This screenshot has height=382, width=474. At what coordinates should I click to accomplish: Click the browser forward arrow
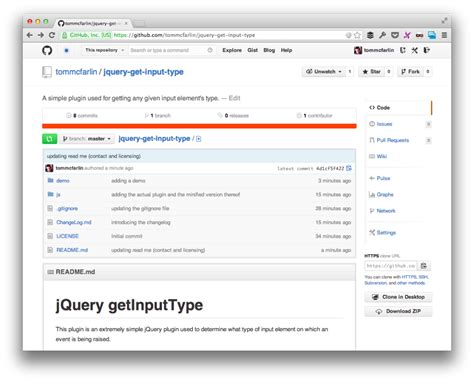coord(41,35)
